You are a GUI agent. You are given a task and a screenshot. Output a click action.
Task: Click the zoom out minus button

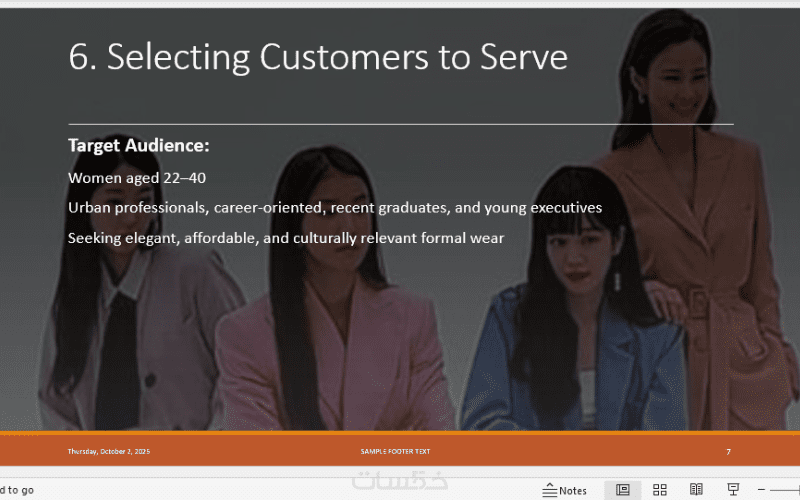pos(761,490)
